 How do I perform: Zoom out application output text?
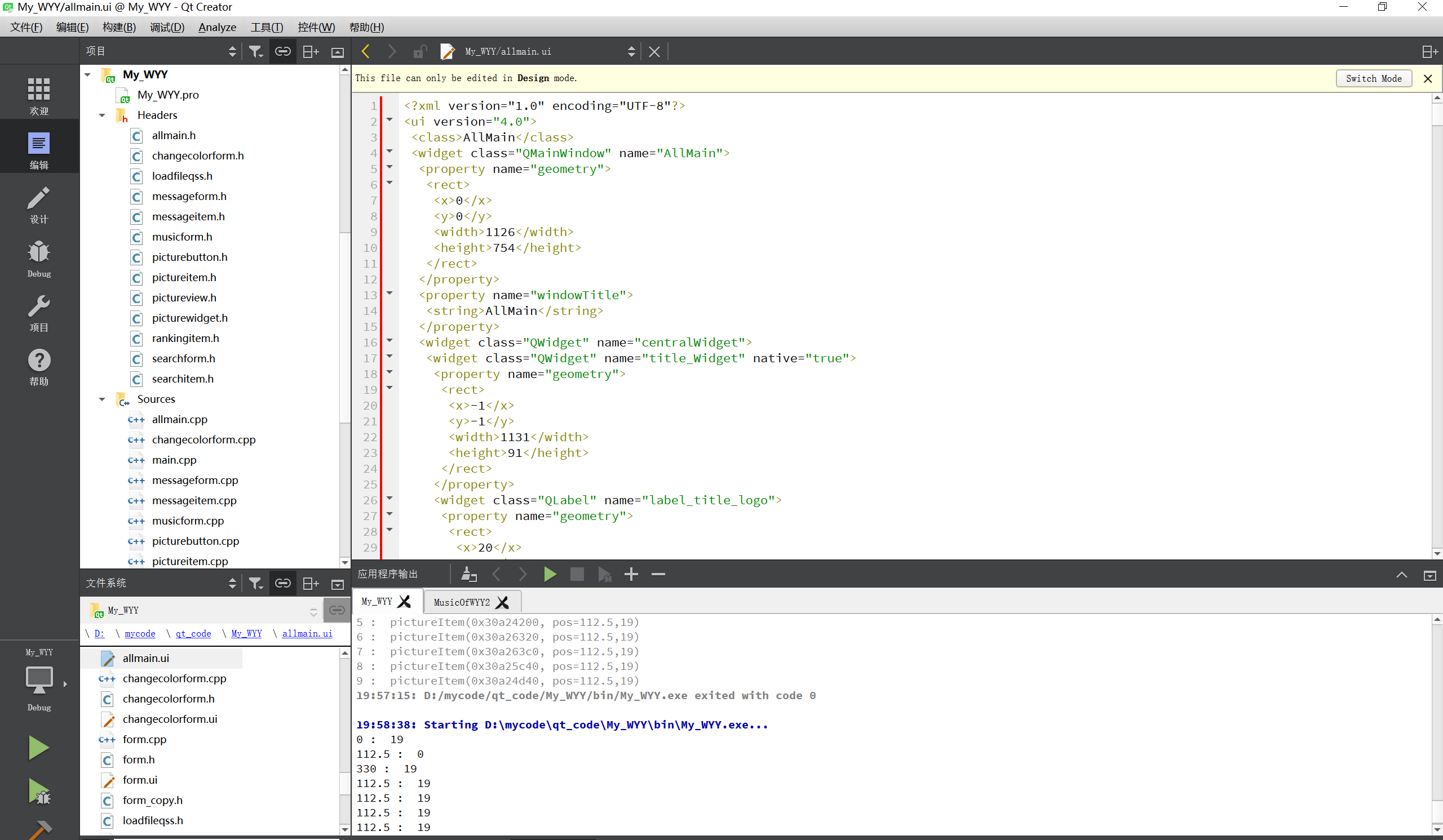[658, 574]
